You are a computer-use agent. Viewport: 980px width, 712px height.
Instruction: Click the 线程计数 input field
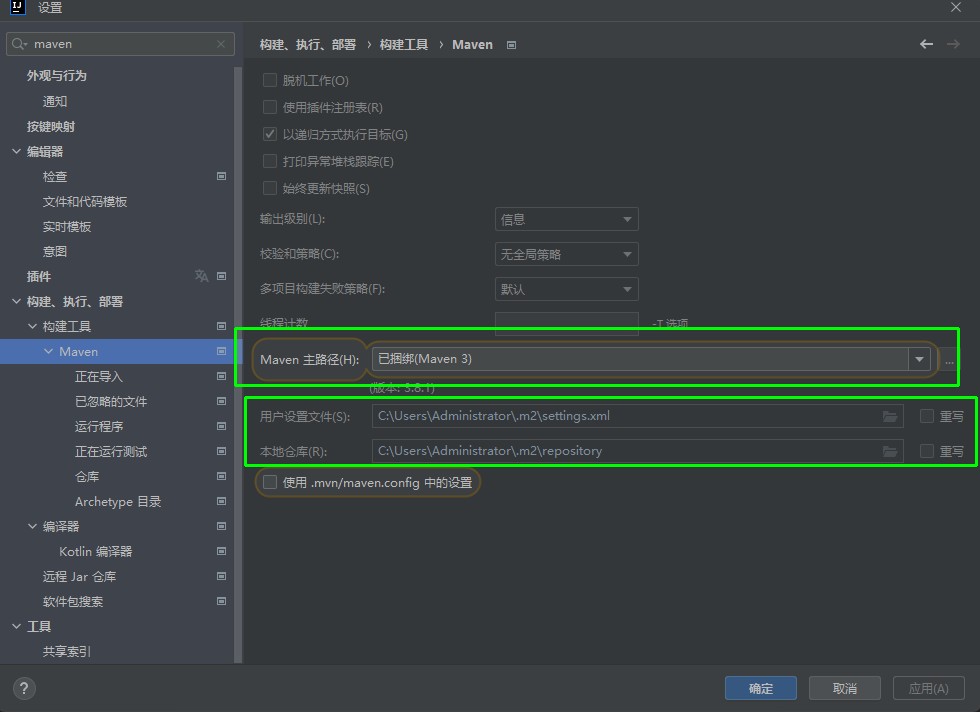click(566, 323)
